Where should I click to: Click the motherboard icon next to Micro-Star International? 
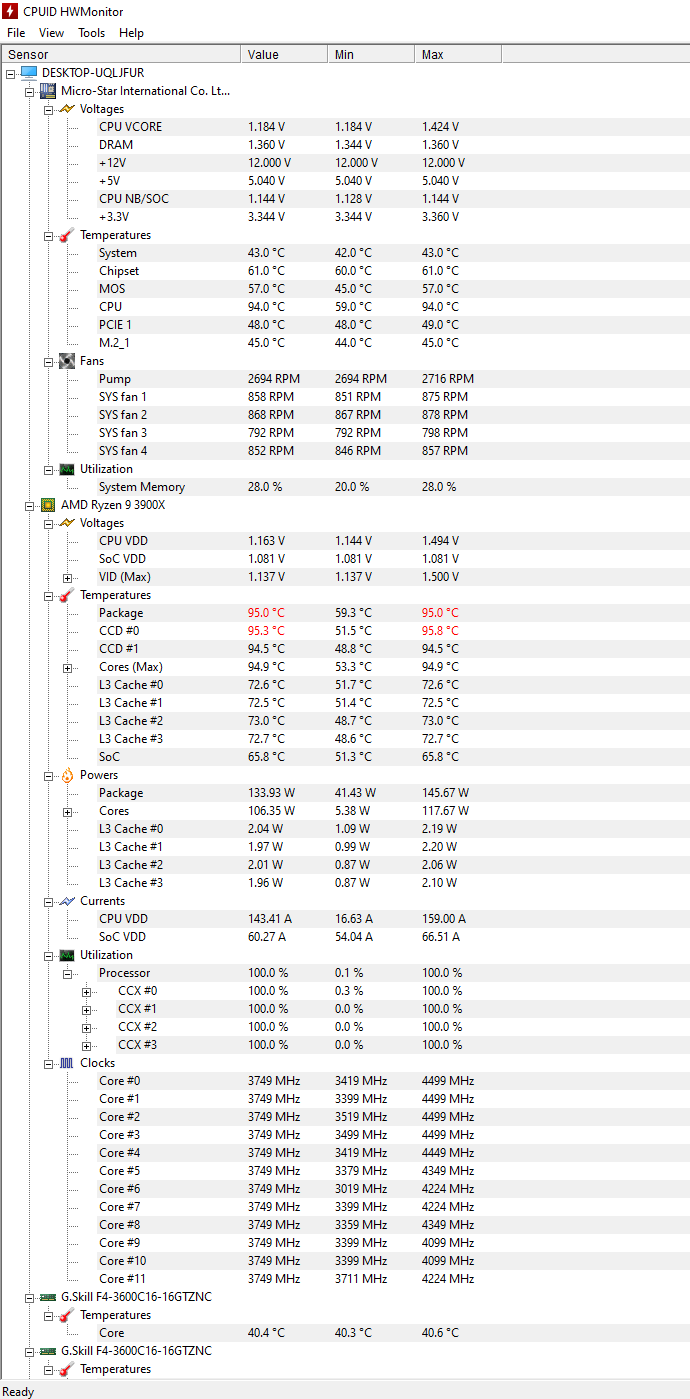click(47, 90)
